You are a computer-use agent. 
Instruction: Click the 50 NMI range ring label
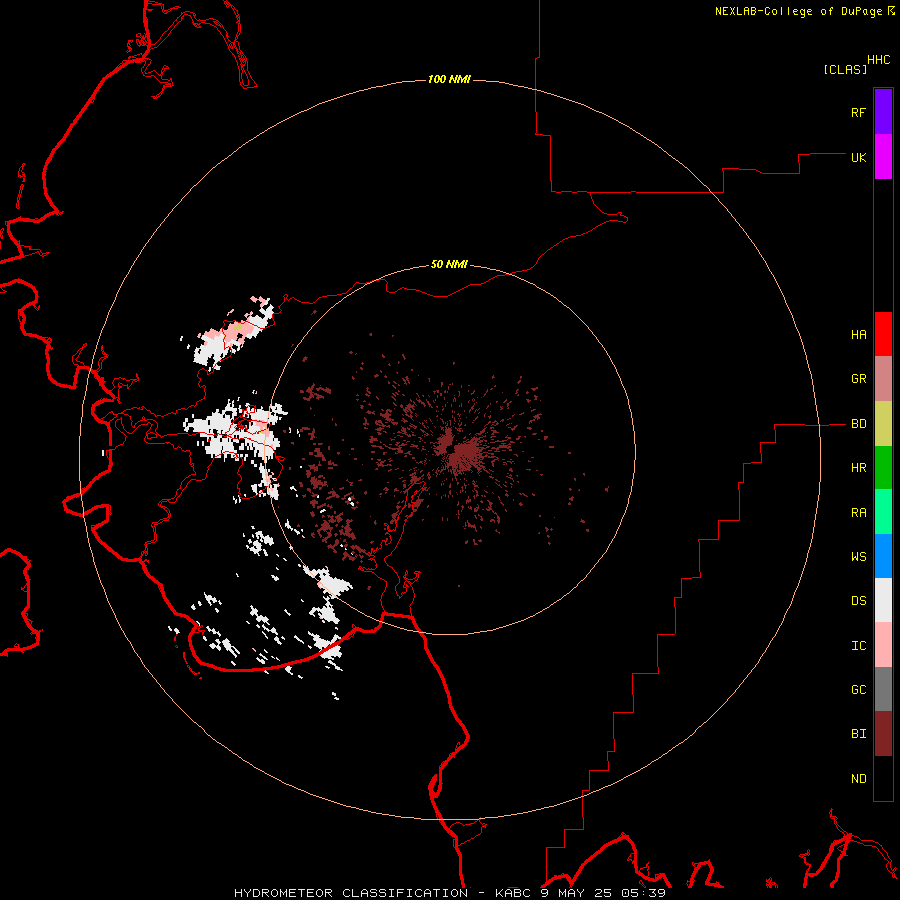point(449,265)
